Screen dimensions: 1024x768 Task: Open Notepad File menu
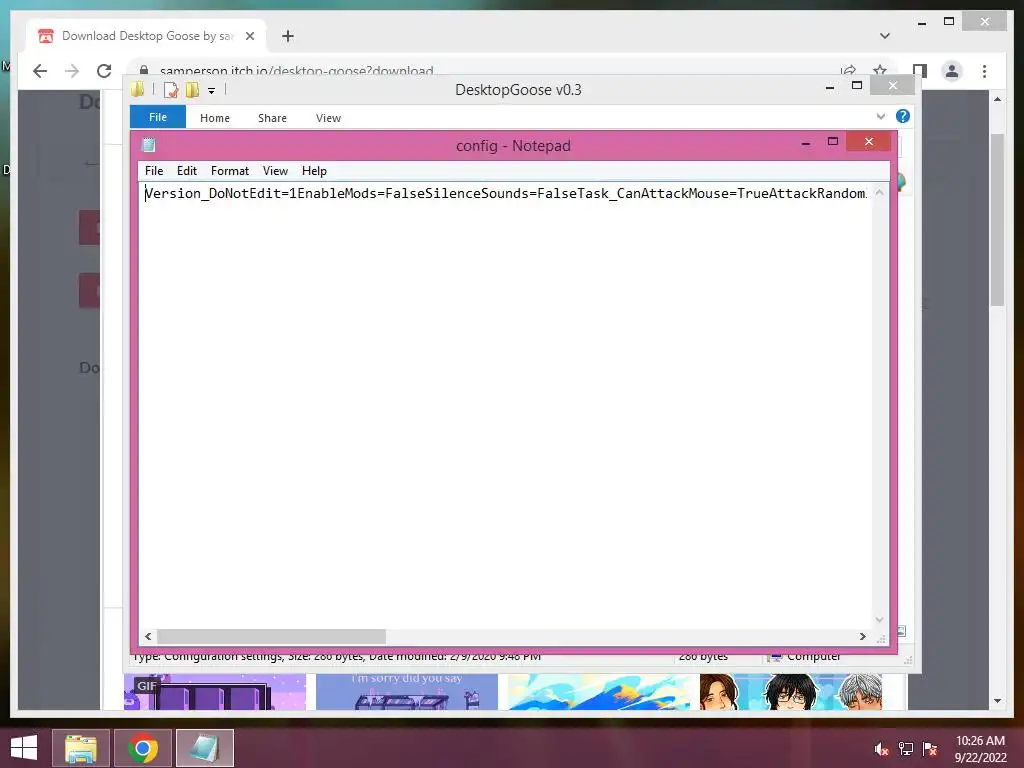154,171
